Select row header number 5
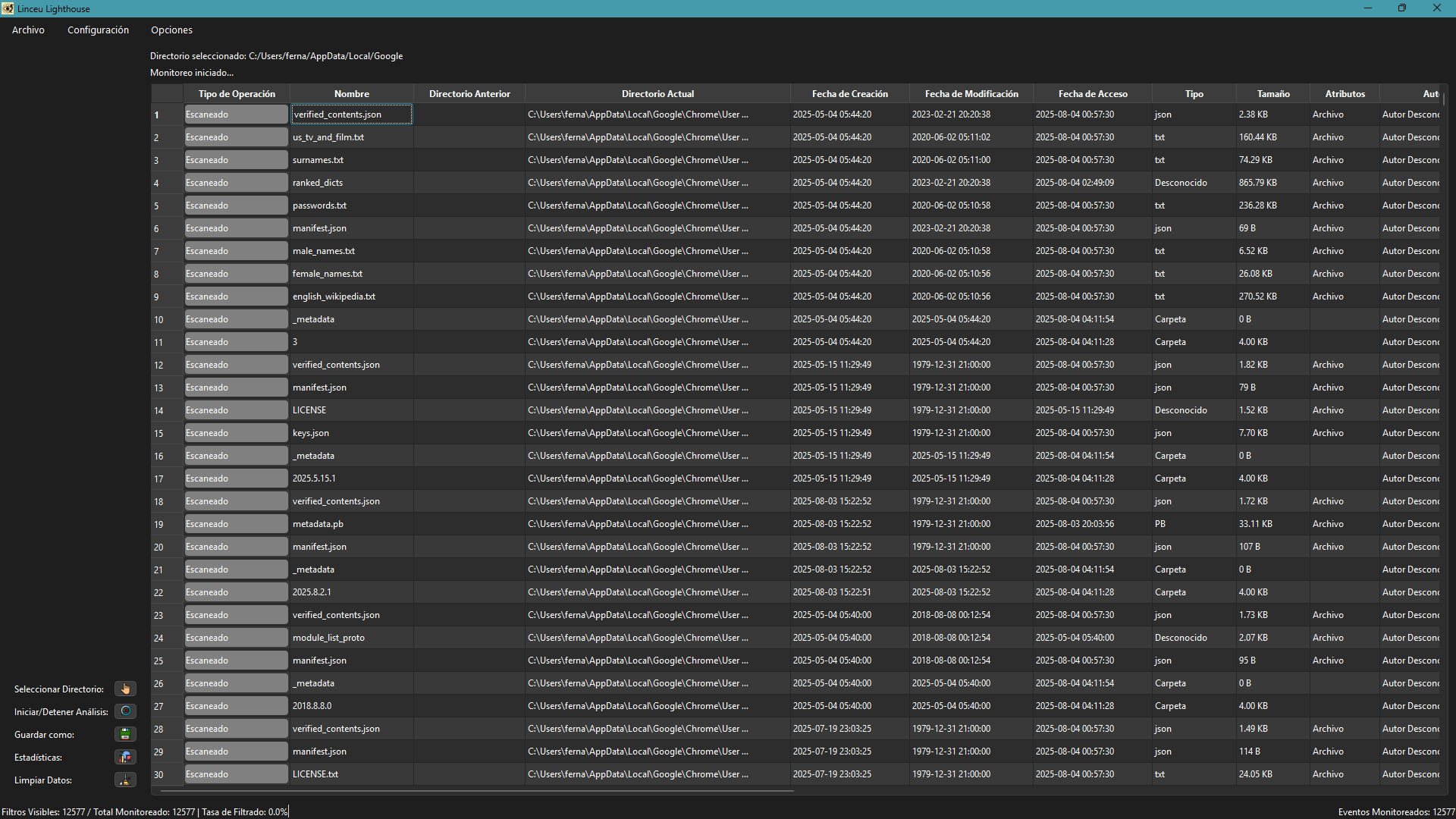This screenshot has height=819, width=1456. pos(157,206)
